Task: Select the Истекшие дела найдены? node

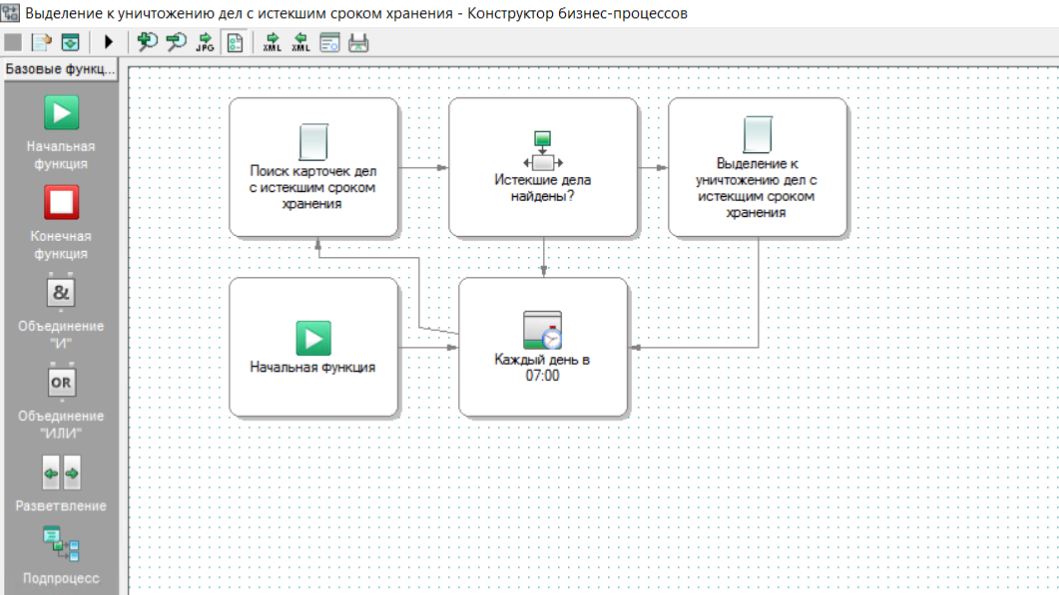Action: point(543,167)
